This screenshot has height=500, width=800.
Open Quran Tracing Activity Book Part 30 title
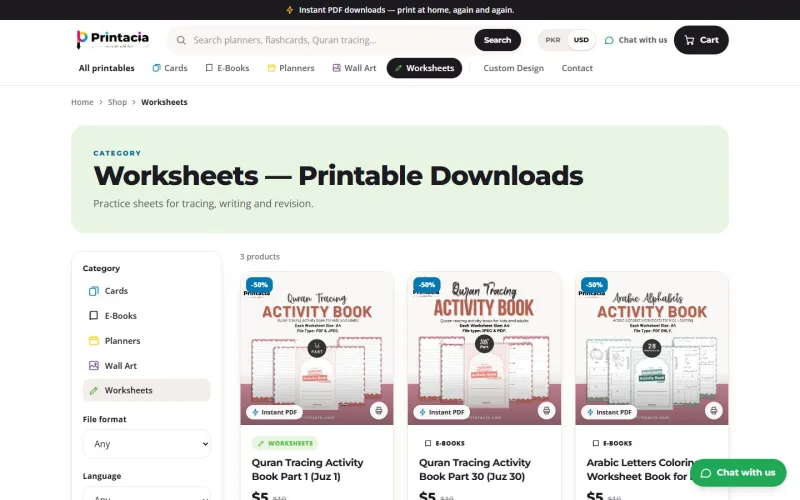point(474,469)
